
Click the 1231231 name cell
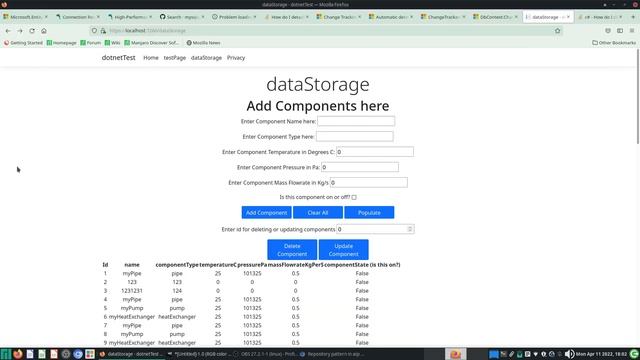(132, 291)
